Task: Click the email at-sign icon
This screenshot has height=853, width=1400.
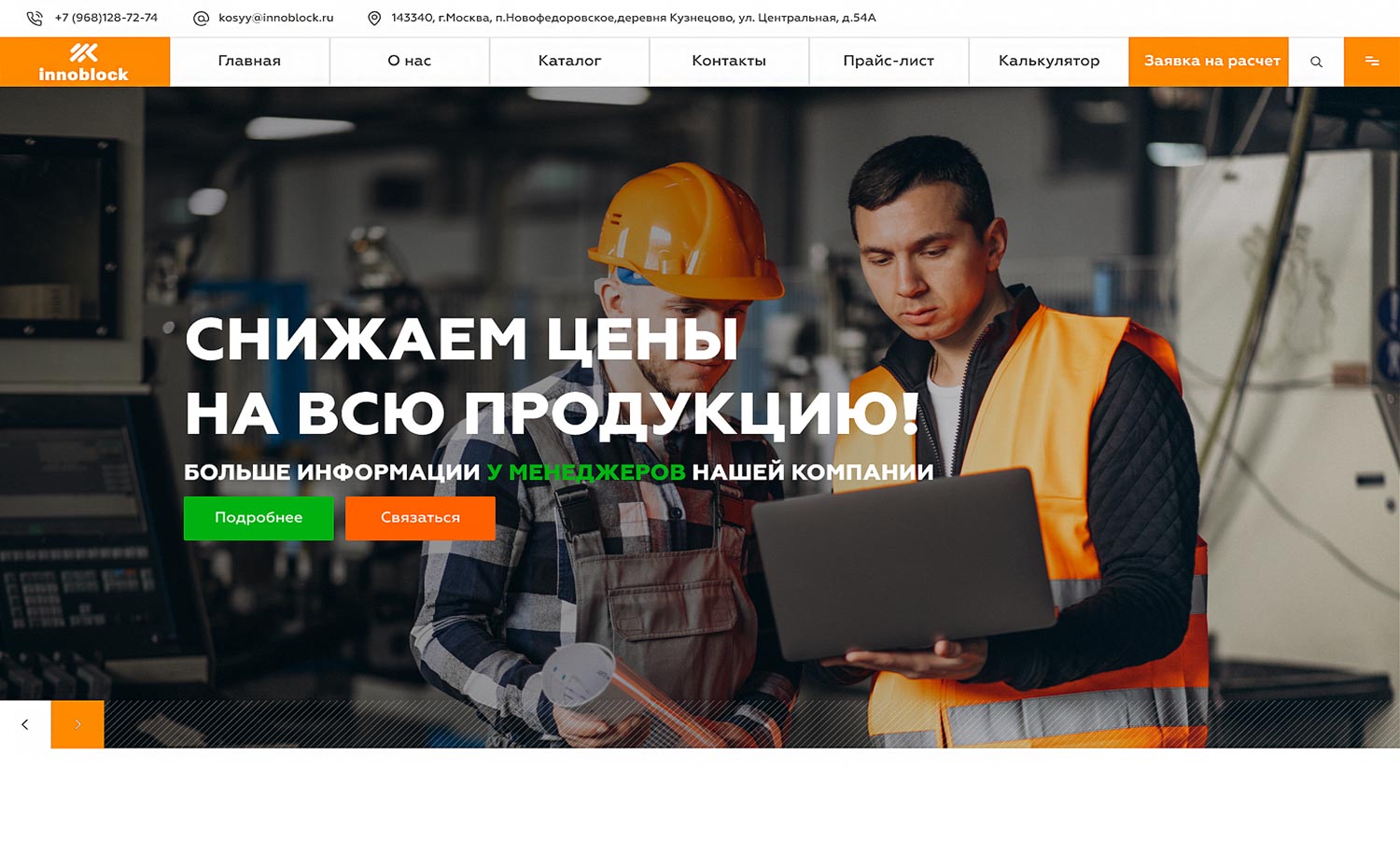Action: click(x=201, y=18)
